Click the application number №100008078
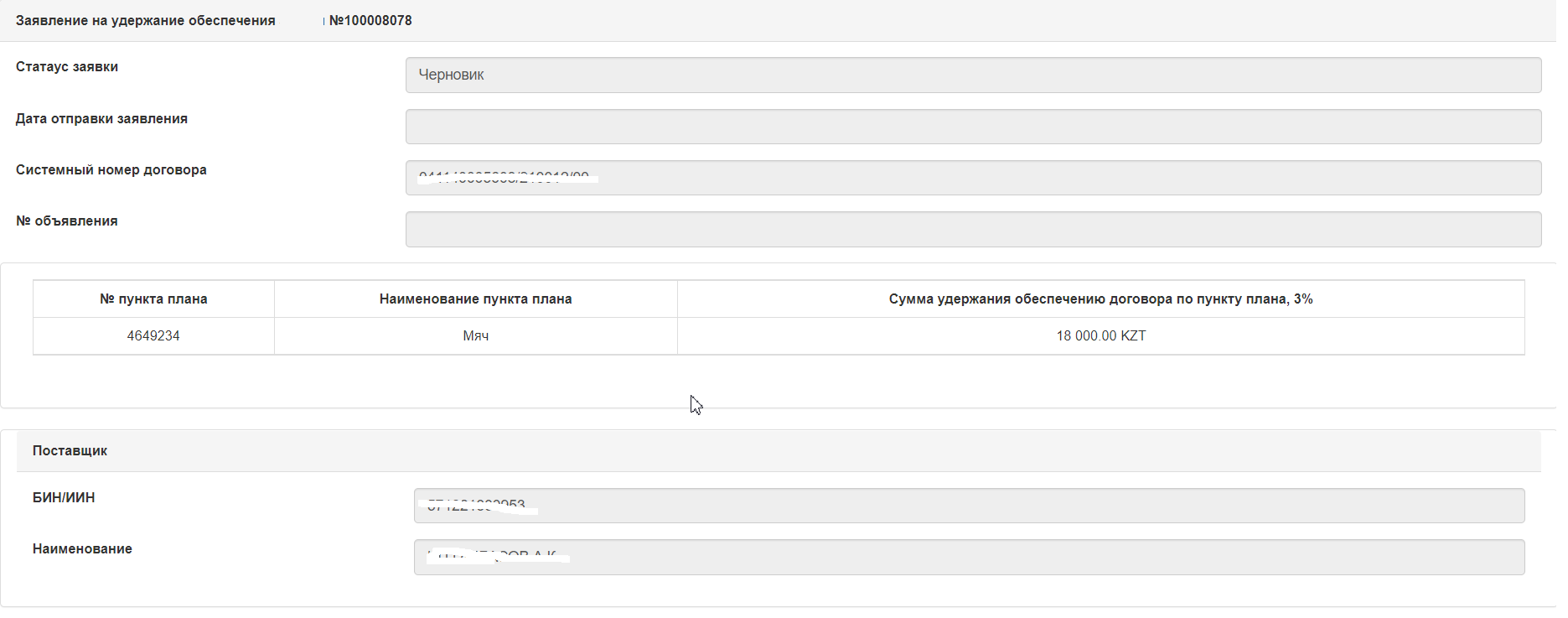Image resolution: width=1568 pixels, height=618 pixels. point(370,21)
